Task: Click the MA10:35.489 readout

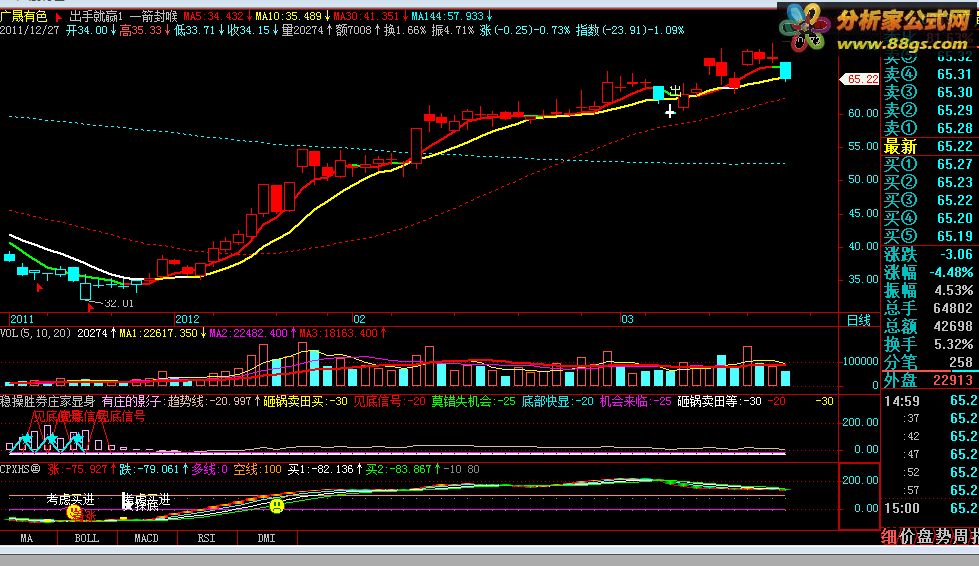Action: (293, 16)
